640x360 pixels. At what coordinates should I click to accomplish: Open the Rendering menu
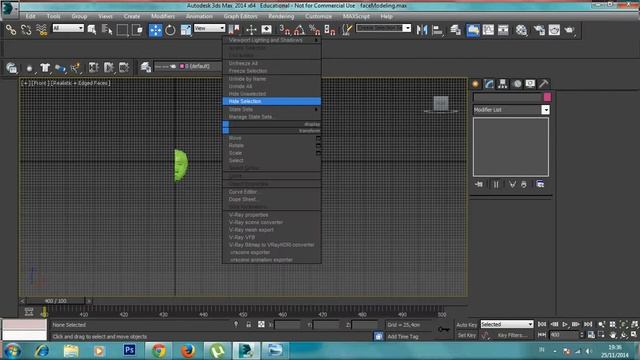[281, 16]
